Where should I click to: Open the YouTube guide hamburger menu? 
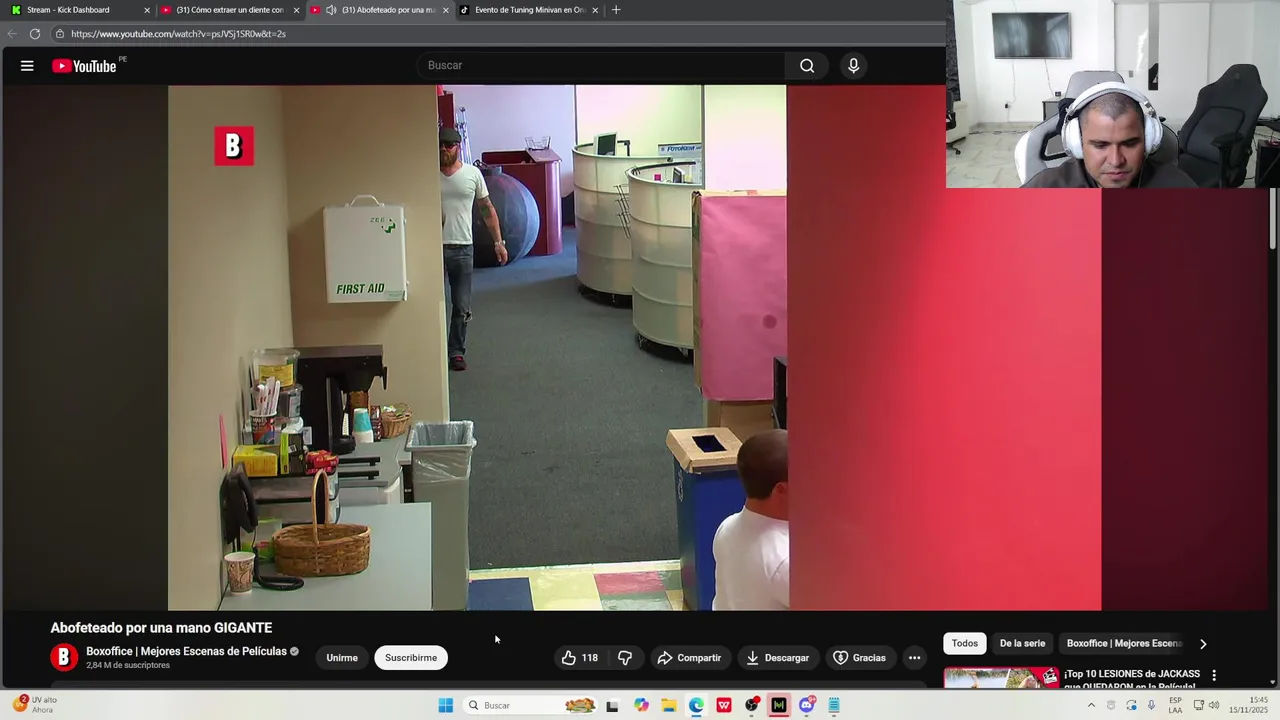27,66
